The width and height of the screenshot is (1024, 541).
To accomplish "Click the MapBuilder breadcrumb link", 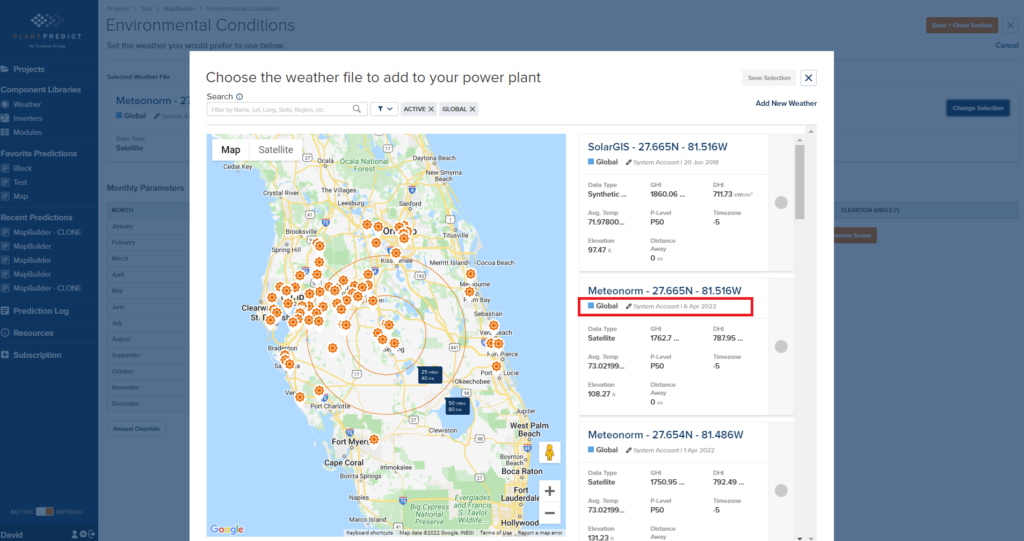I will pos(179,8).
